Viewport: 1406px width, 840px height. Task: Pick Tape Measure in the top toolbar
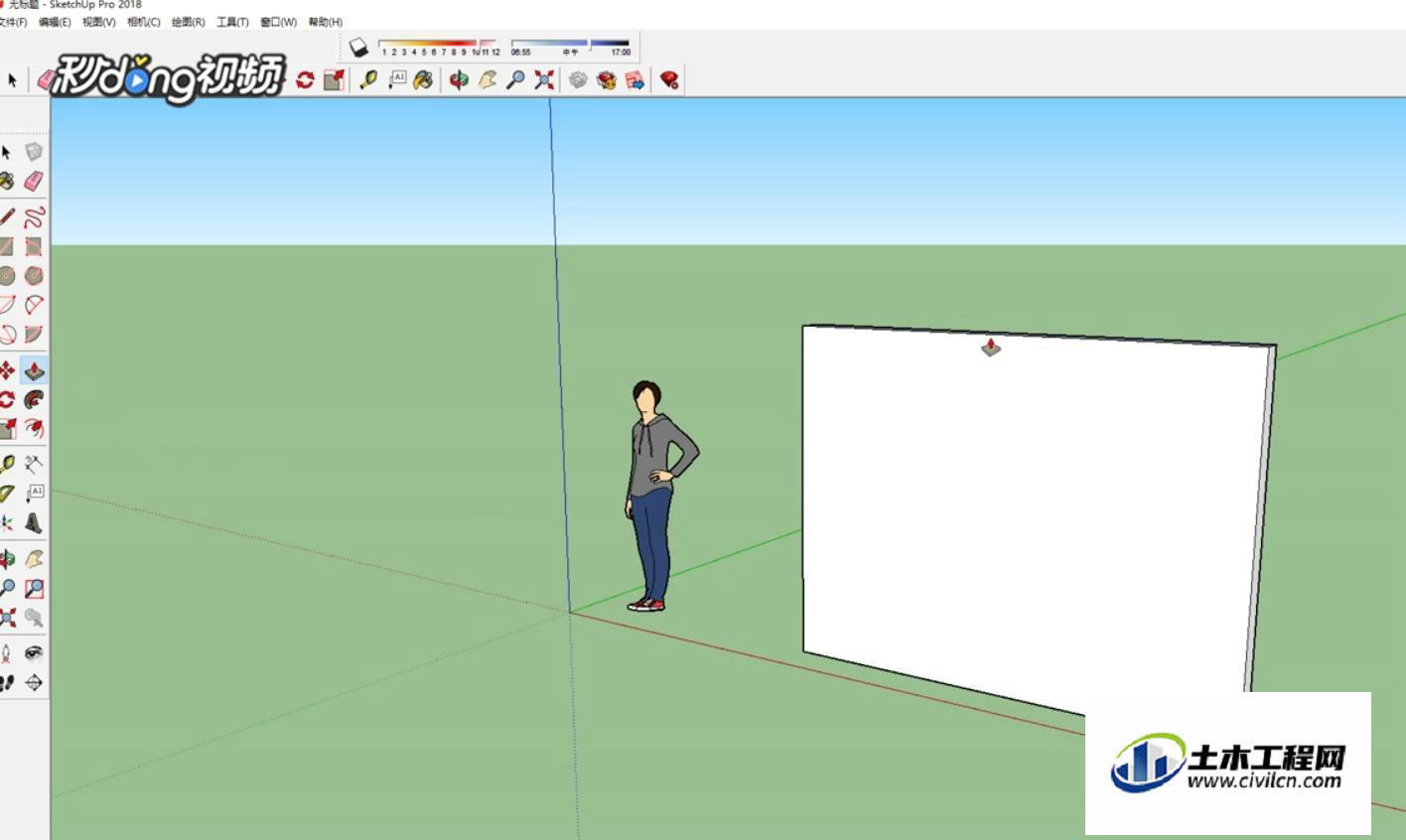[368, 80]
